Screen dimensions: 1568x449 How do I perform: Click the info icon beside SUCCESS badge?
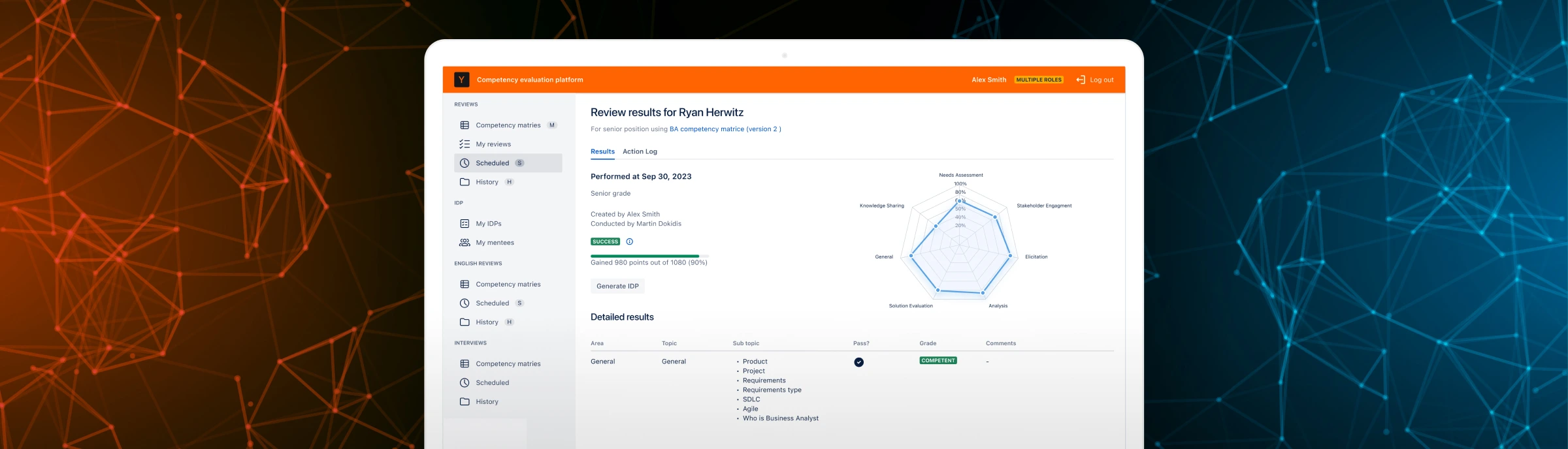pos(630,241)
